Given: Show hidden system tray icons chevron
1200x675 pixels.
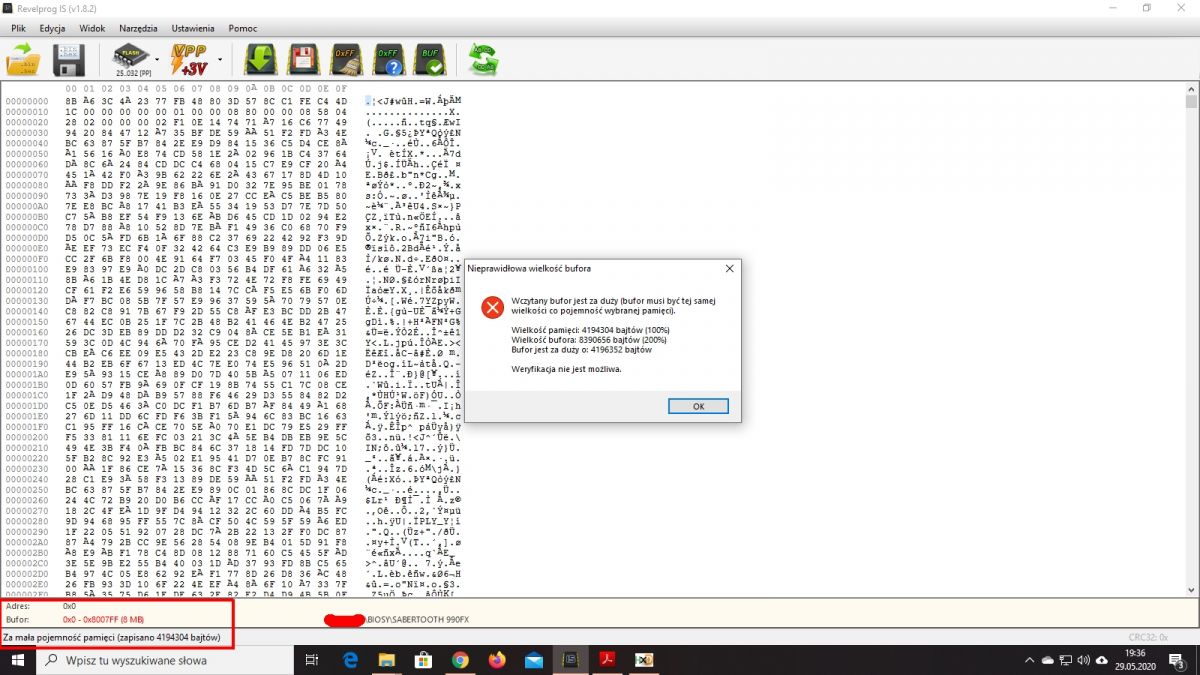Looking at the screenshot, I should [x=1029, y=660].
